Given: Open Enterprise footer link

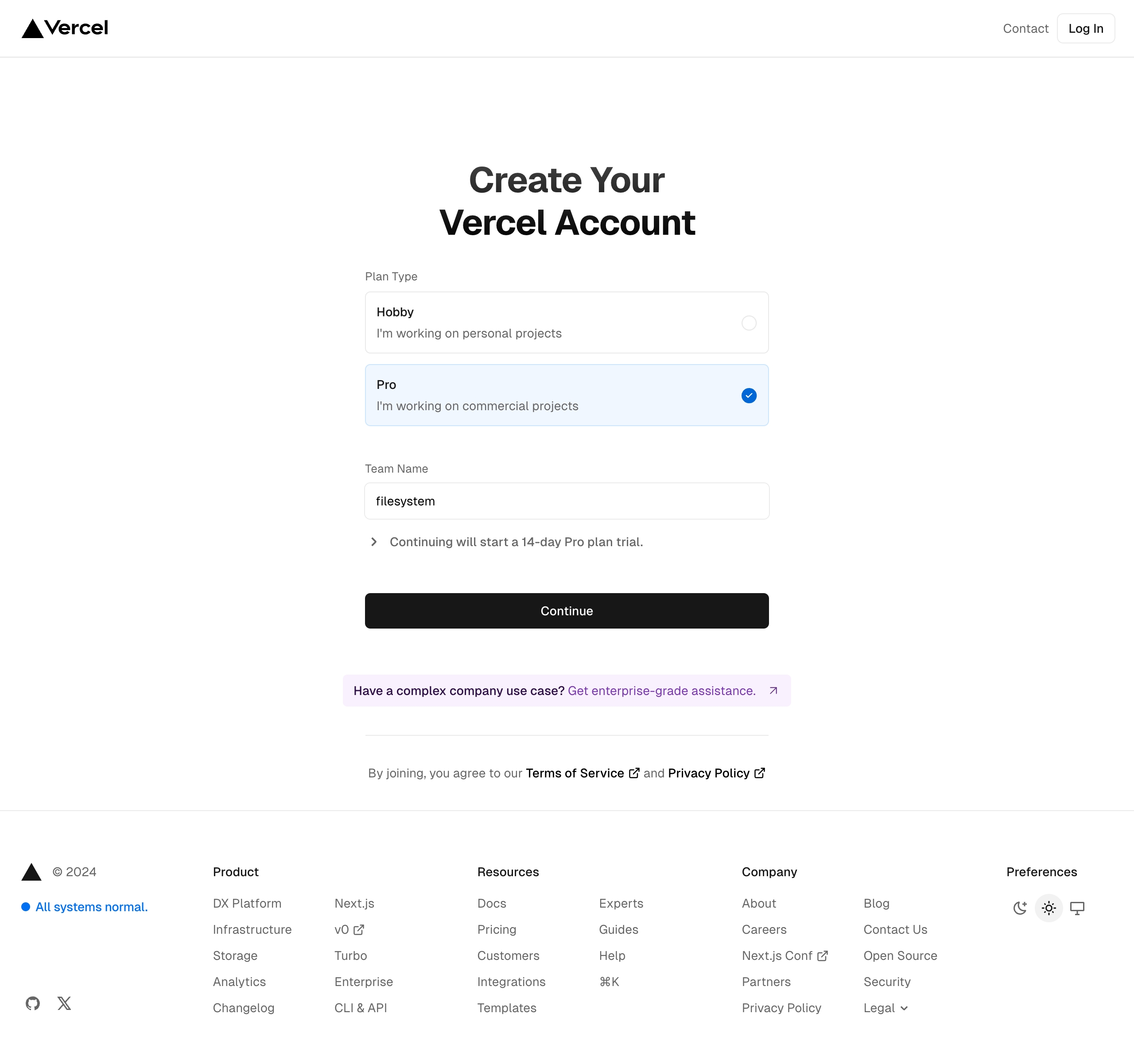Looking at the screenshot, I should click(363, 982).
